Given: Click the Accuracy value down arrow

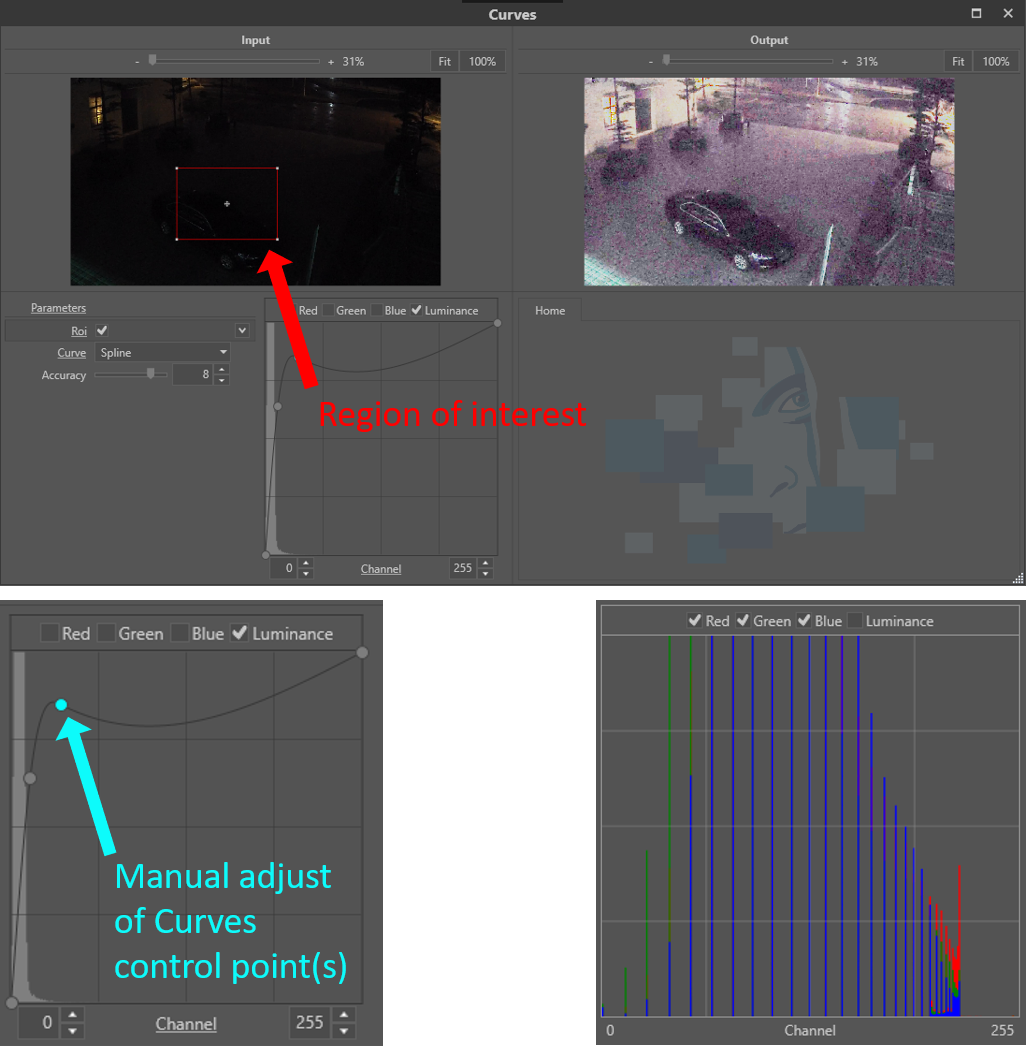Looking at the screenshot, I should coord(222,381).
